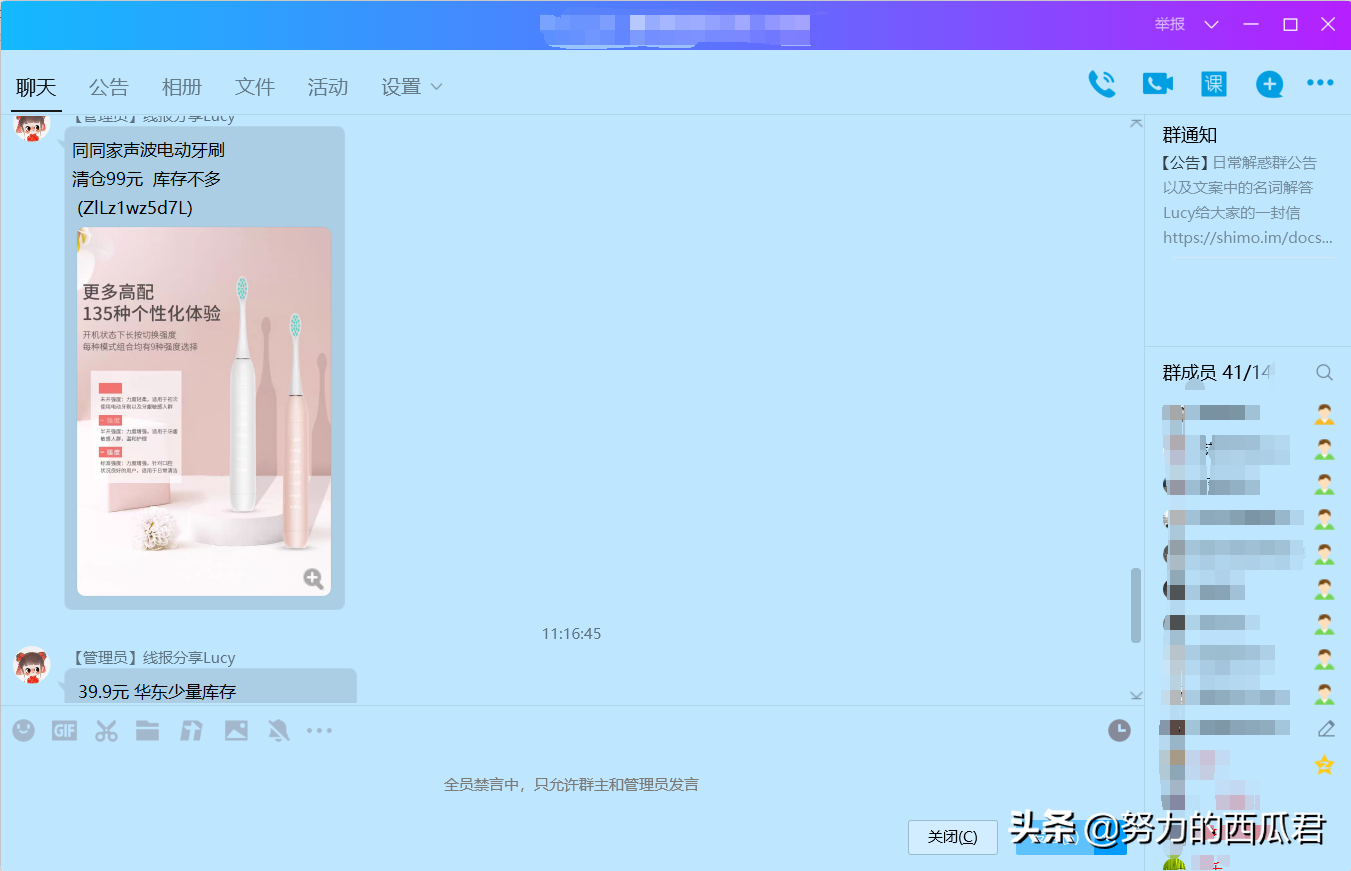The image size is (1351, 871).
Task: Select the screenshot scissors tool
Action: point(106,730)
